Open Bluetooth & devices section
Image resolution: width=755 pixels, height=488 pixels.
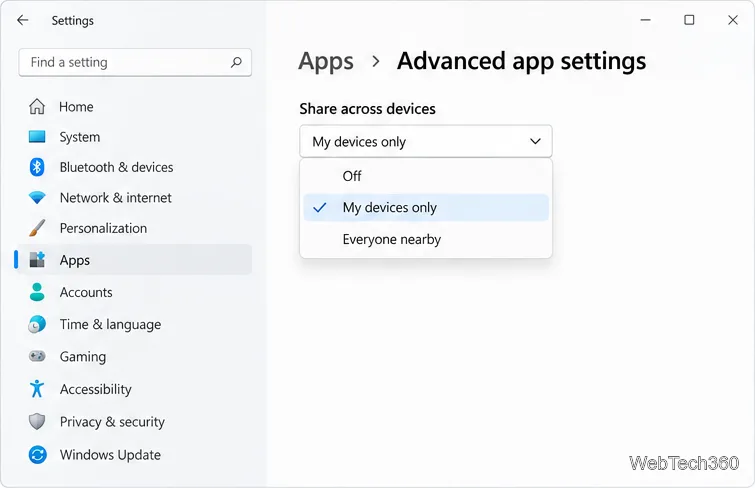click(135, 167)
